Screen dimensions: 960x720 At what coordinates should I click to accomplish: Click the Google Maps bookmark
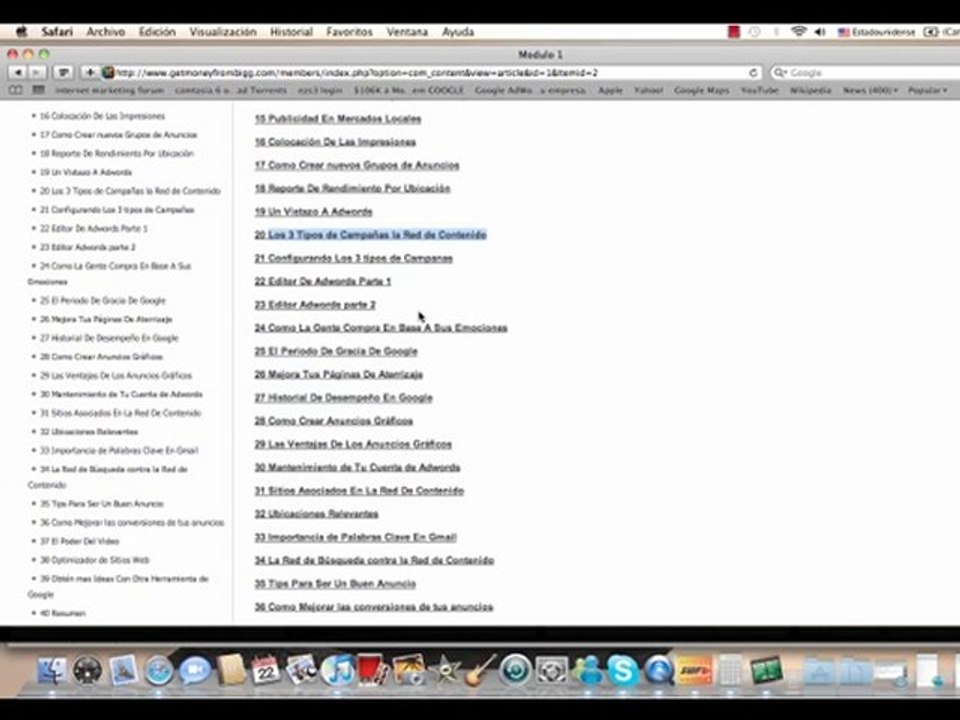point(702,91)
